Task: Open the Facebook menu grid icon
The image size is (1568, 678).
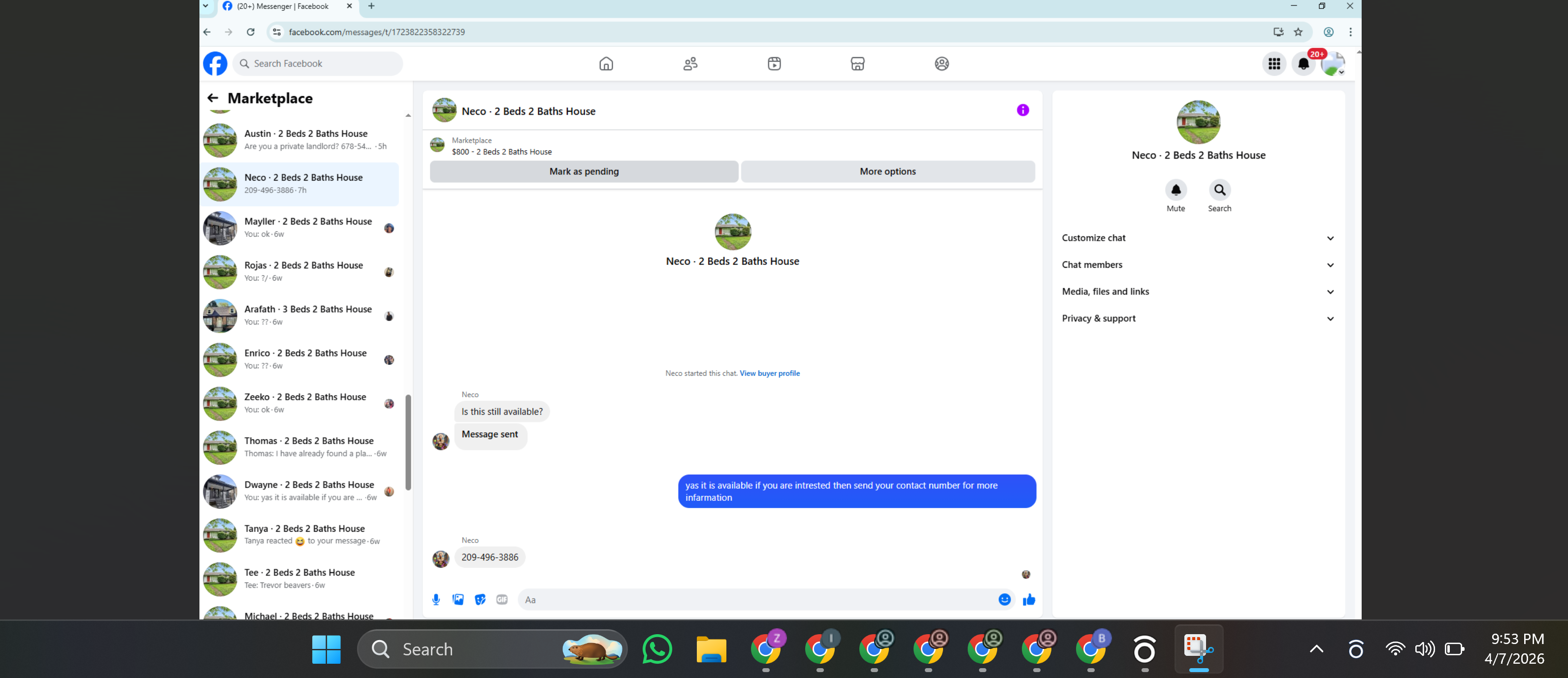Action: coord(1274,64)
